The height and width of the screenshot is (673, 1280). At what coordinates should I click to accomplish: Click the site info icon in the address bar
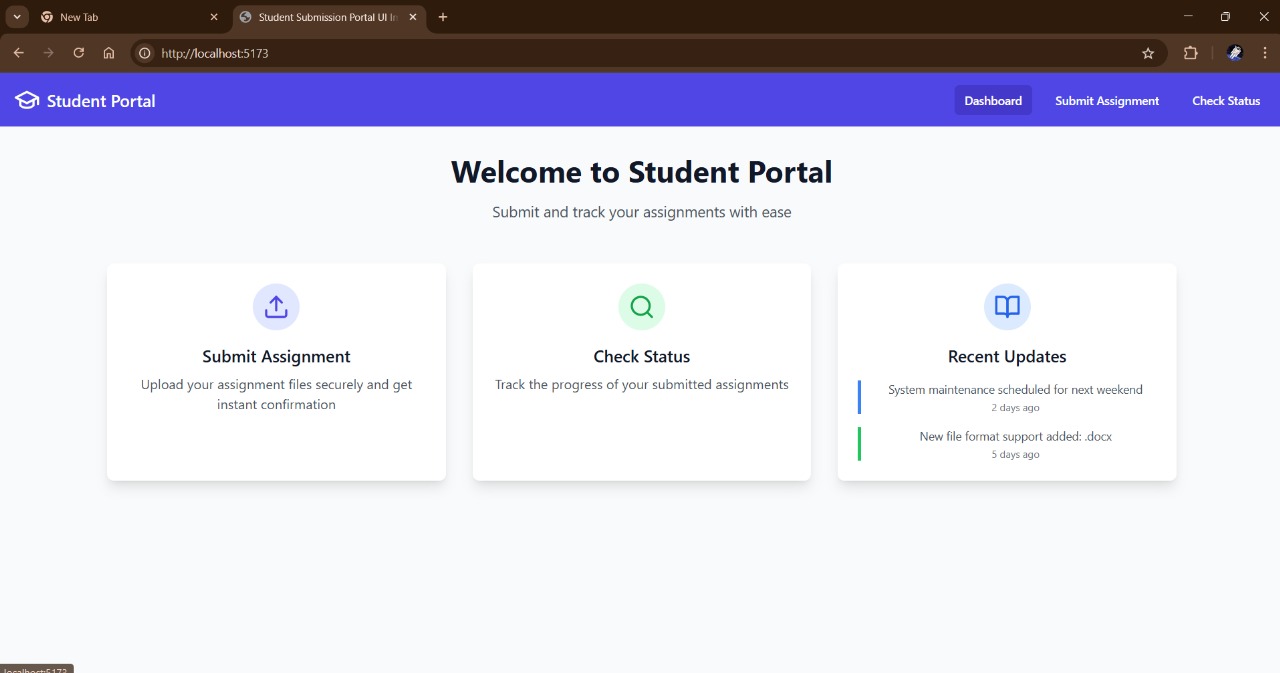(145, 53)
